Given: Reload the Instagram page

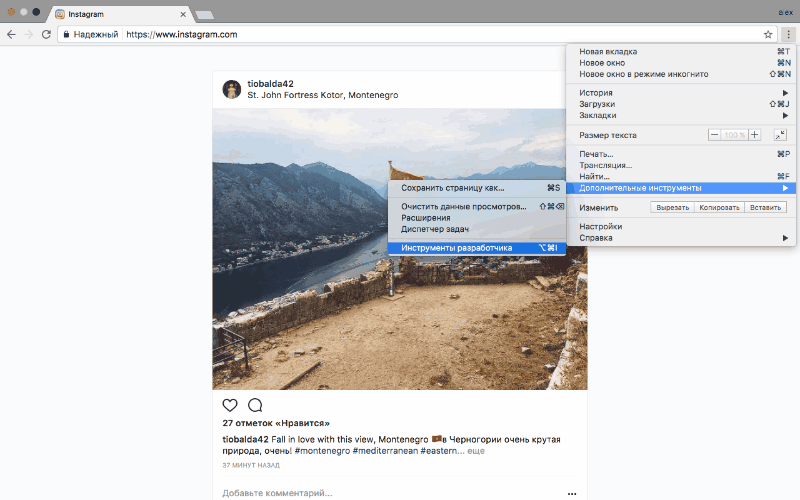Looking at the screenshot, I should pyautogui.click(x=46, y=35).
